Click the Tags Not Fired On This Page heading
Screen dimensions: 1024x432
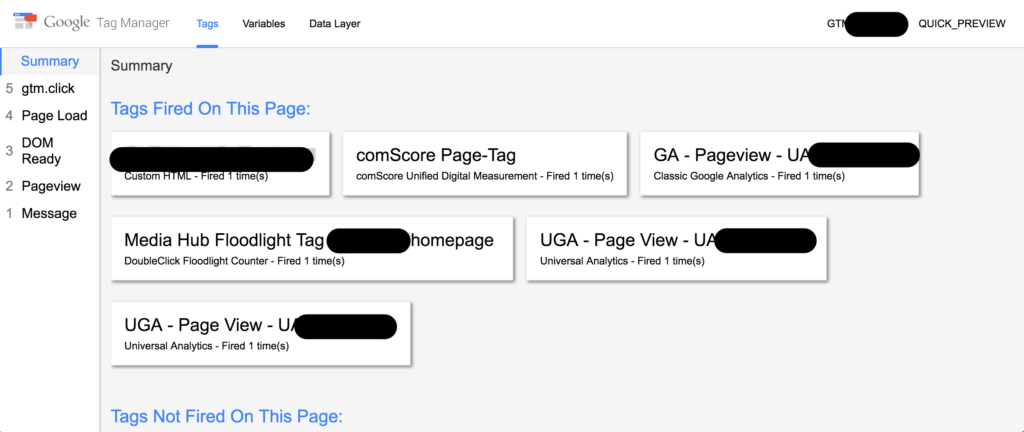(227, 416)
